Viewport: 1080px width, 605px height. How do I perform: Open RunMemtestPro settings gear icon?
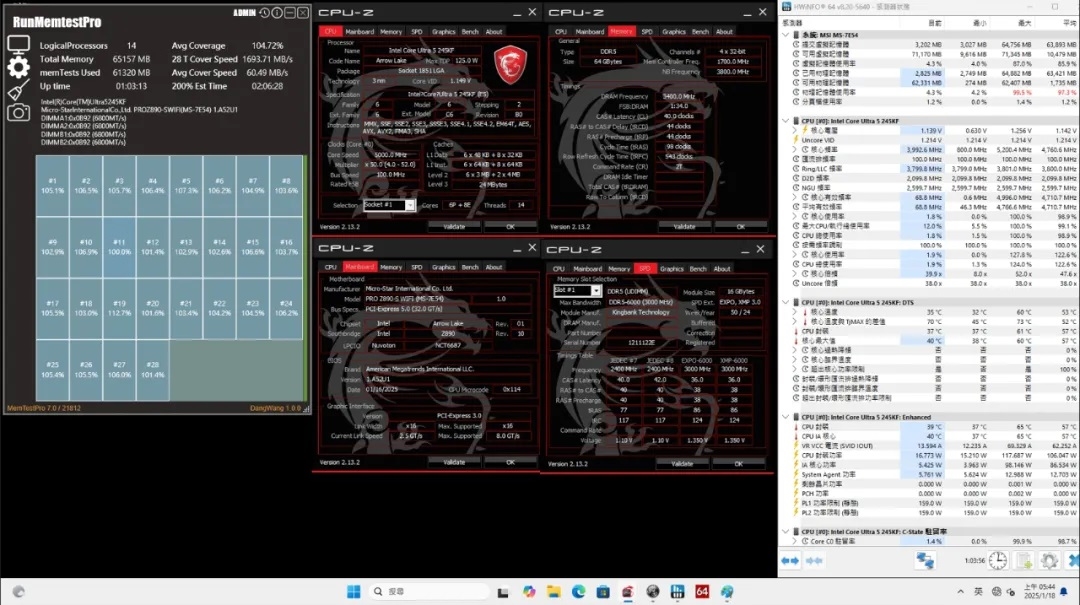coord(18,67)
